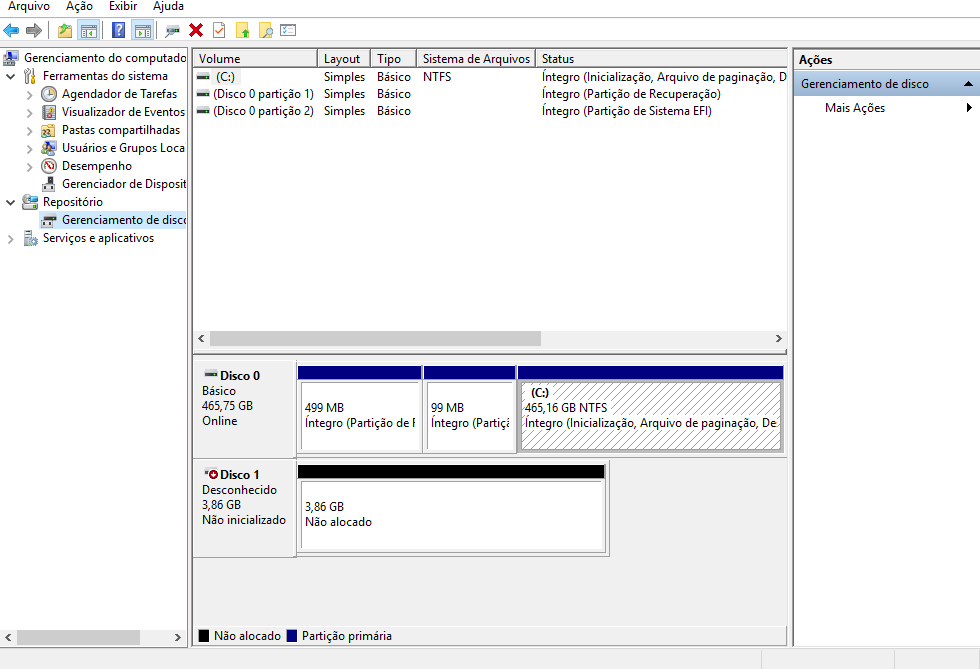This screenshot has width=980, height=669.
Task: Click the volume list scrollbar right arrow
Action: coord(778,338)
